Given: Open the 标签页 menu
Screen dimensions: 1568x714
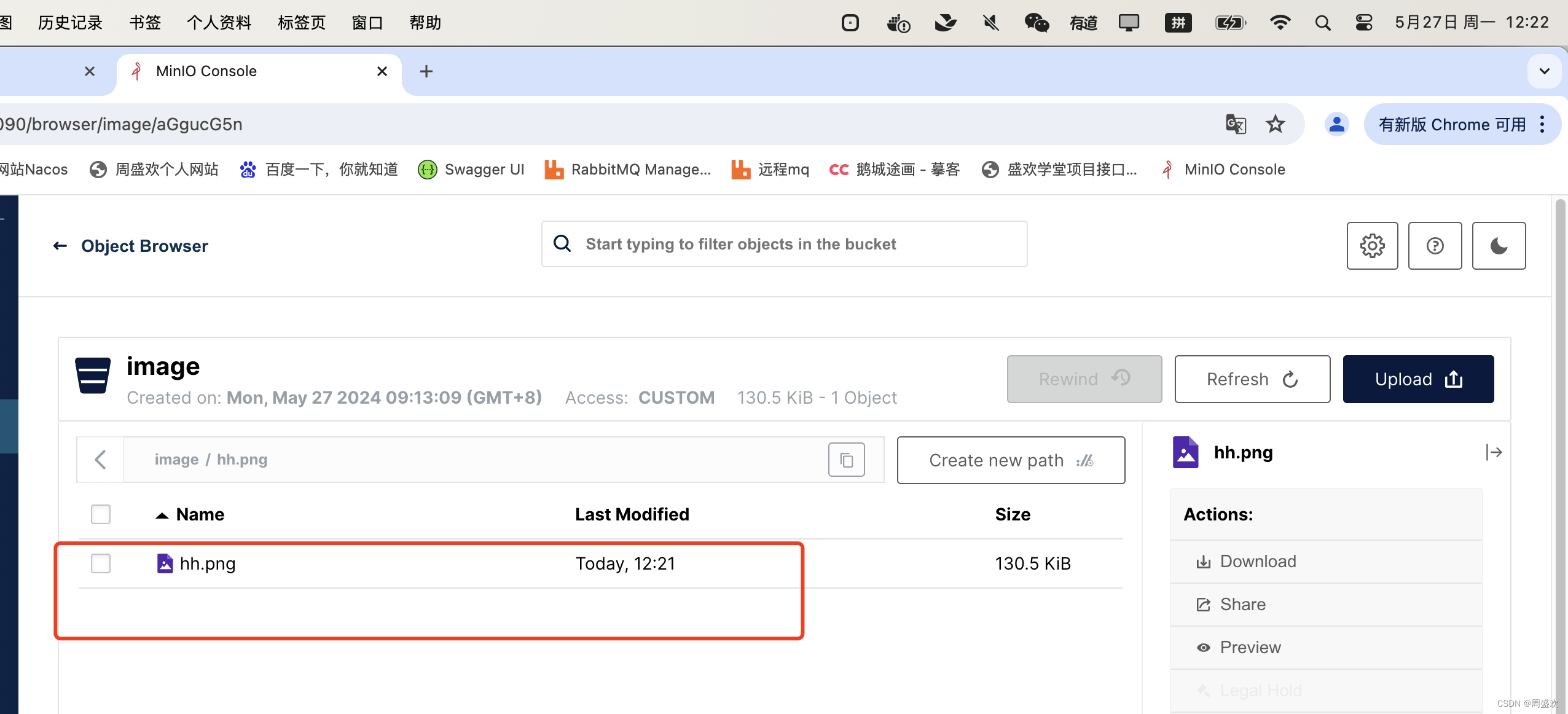Looking at the screenshot, I should (x=301, y=23).
